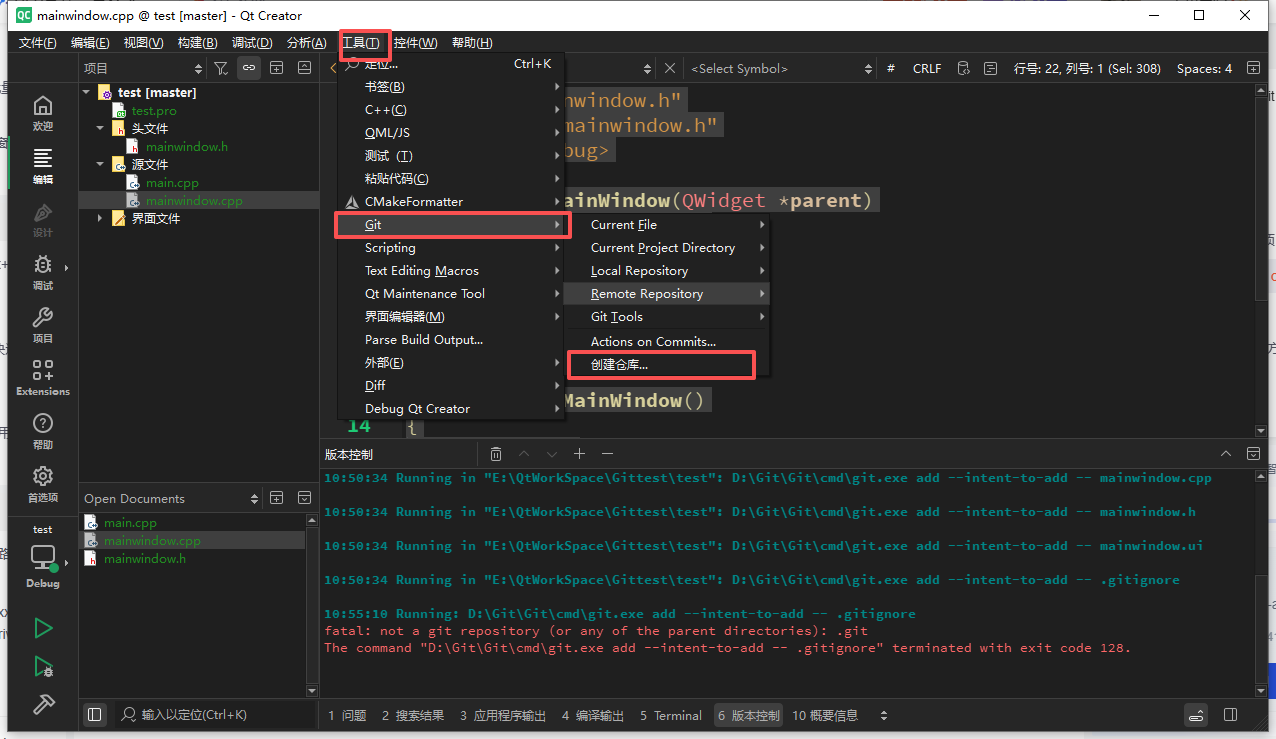Open test.pro in project tree
The width and height of the screenshot is (1276, 739).
[x=153, y=111]
